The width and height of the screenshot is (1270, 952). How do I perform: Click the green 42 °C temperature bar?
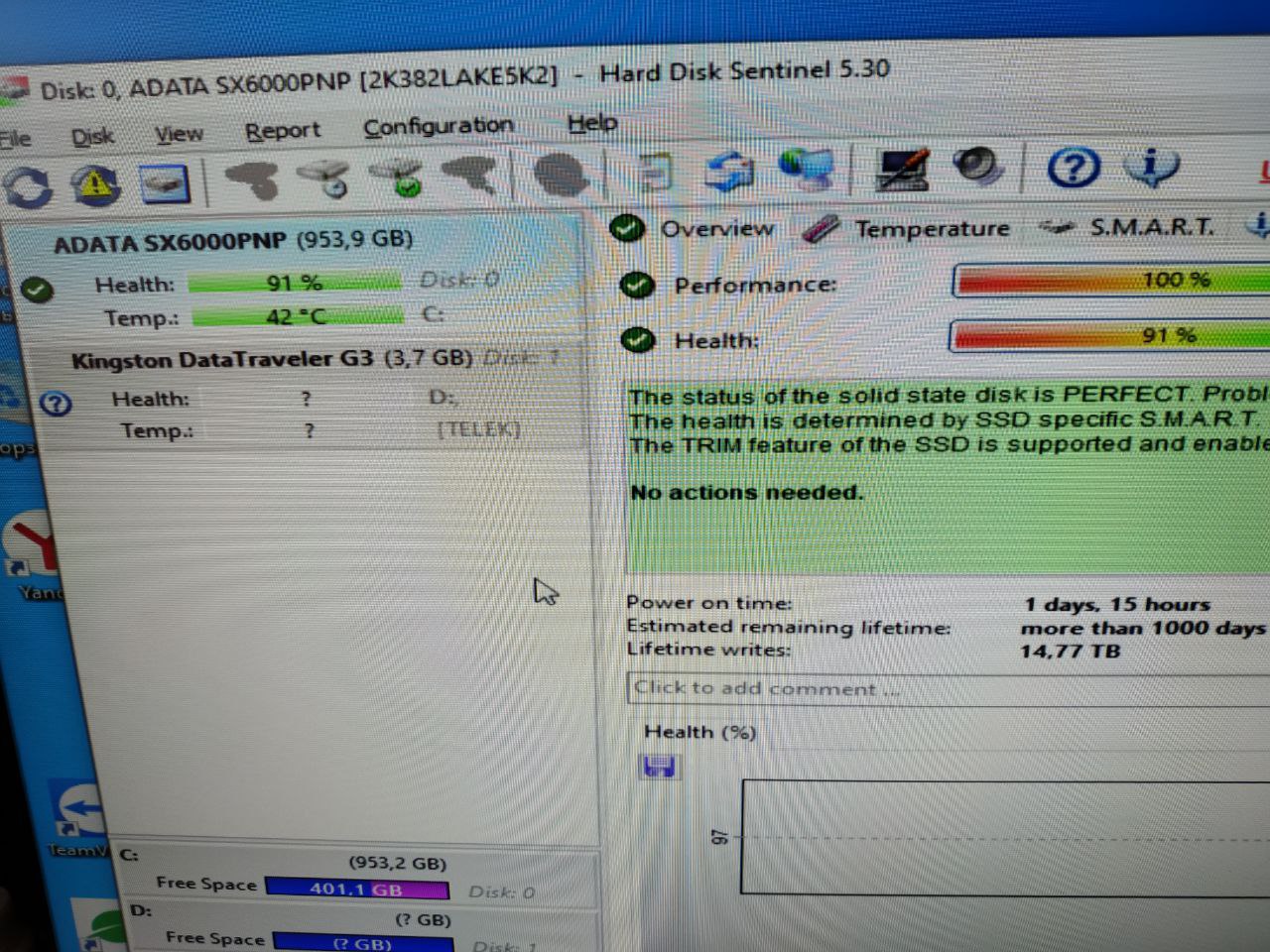pos(297,316)
